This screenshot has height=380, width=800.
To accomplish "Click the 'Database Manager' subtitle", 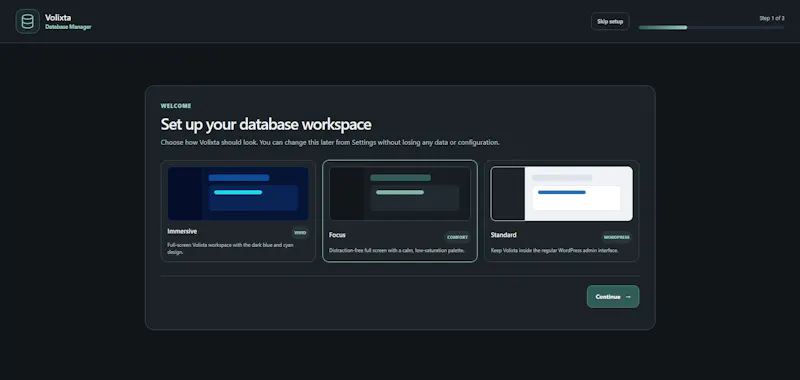I will tap(68, 27).
